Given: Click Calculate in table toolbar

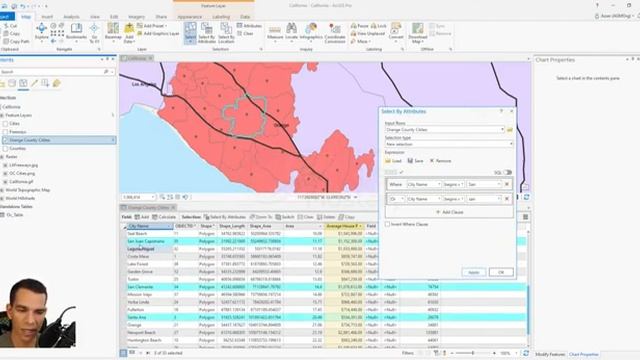Looking at the screenshot, I should pos(164,217).
